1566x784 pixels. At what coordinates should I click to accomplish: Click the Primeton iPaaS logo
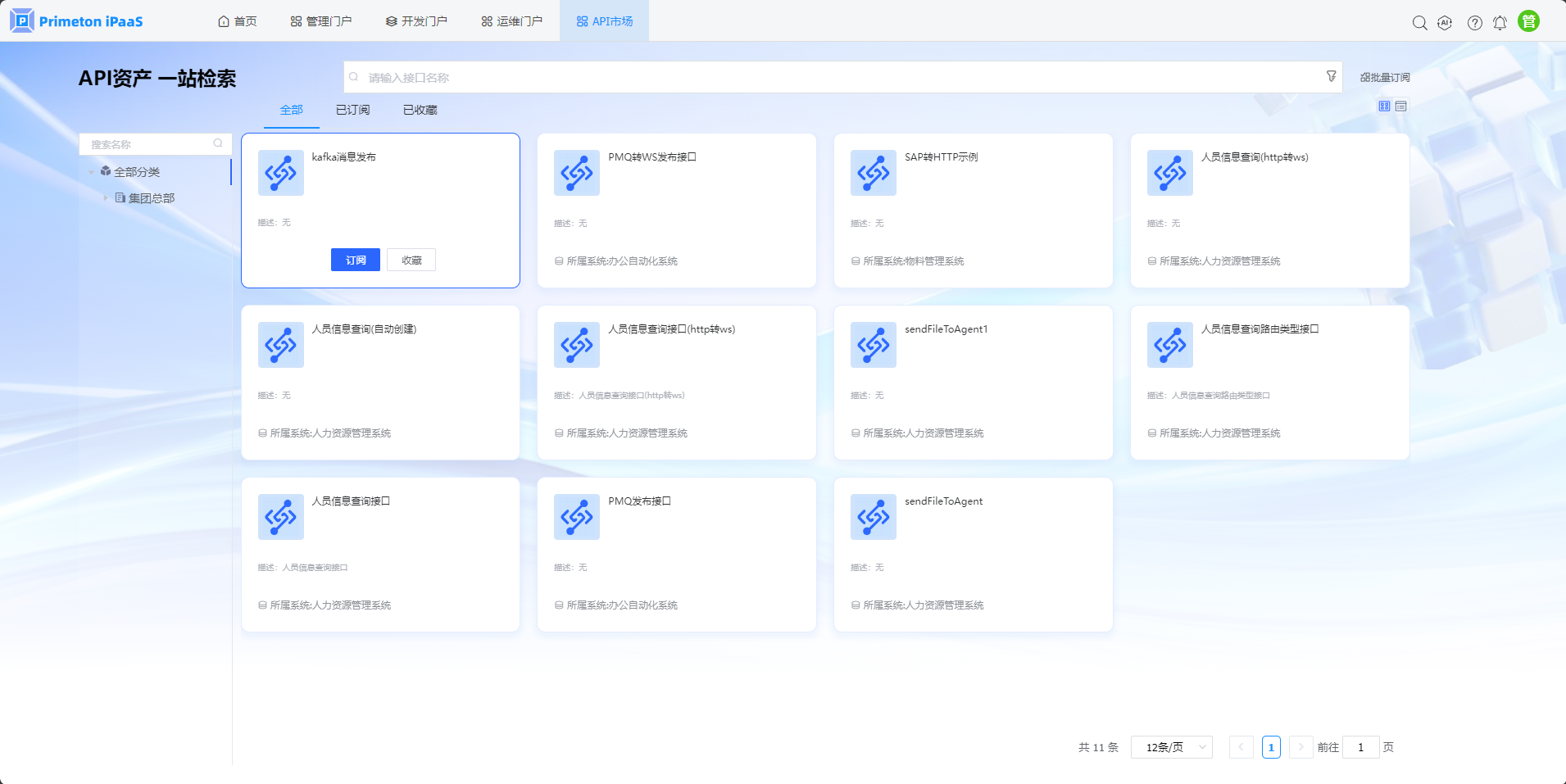(x=76, y=21)
